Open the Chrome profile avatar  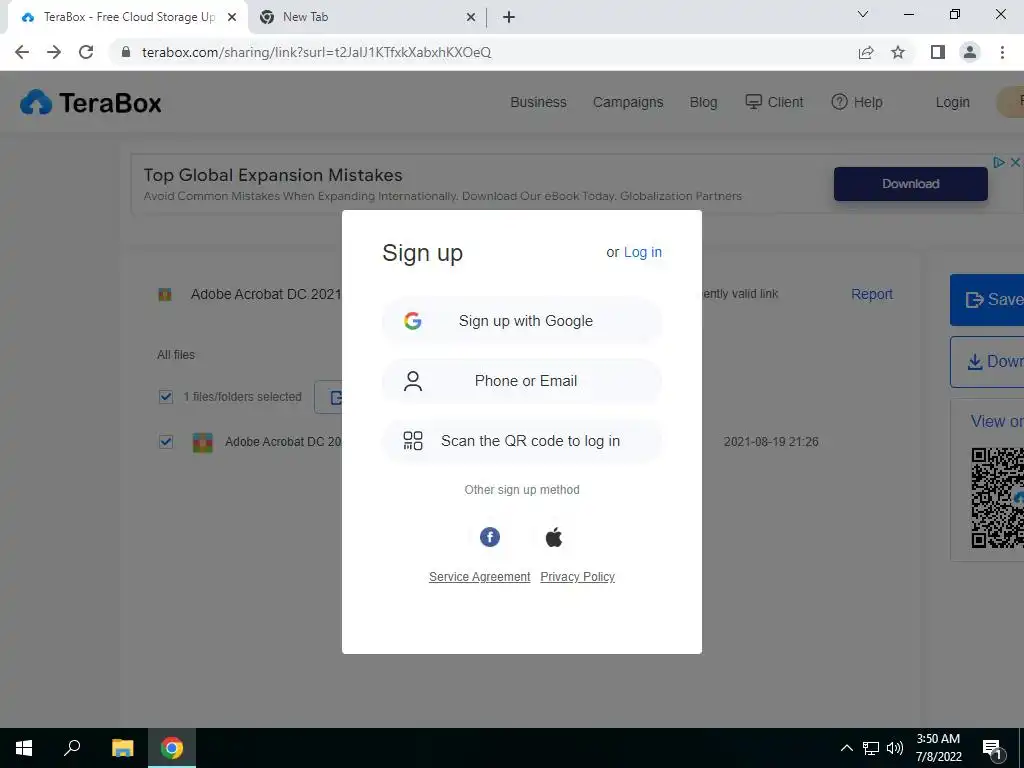pyautogui.click(x=970, y=52)
